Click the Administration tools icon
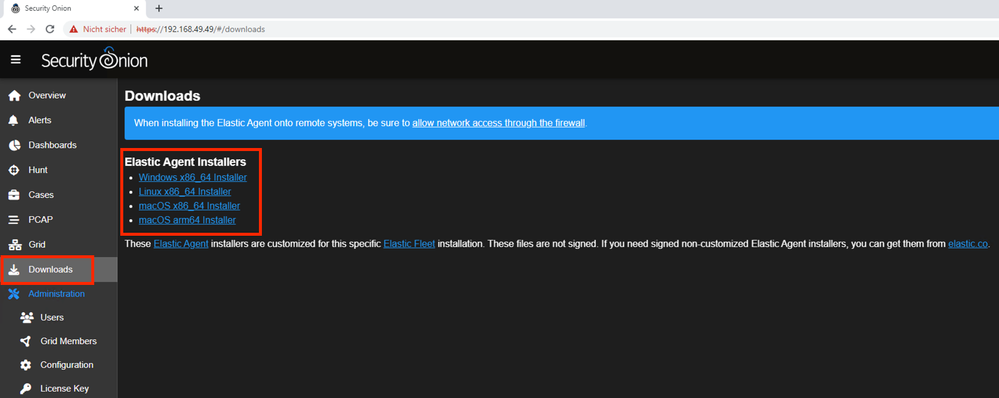Screen dimensions: 999x398 click(15, 294)
